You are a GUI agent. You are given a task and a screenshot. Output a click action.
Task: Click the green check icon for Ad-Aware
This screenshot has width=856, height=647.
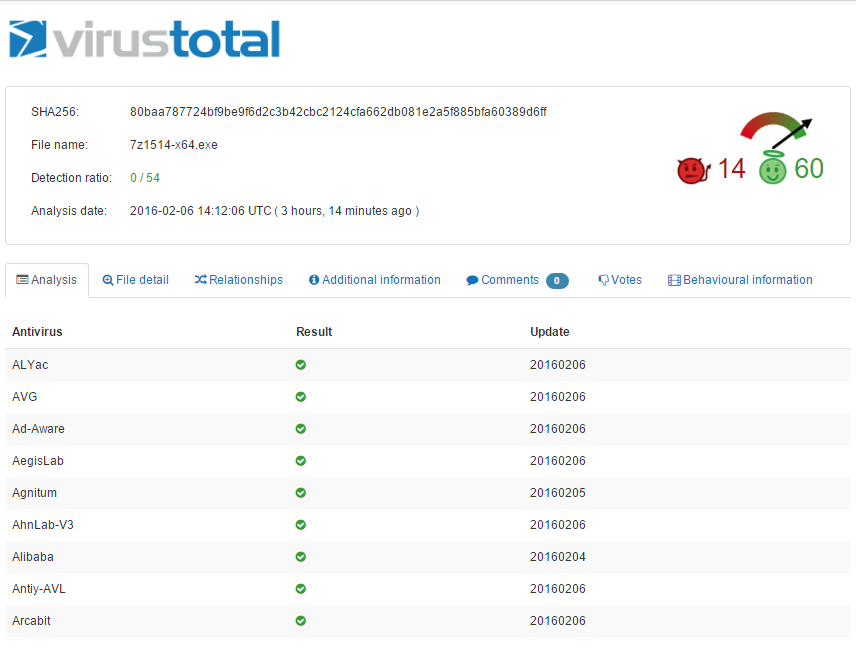pyautogui.click(x=300, y=429)
